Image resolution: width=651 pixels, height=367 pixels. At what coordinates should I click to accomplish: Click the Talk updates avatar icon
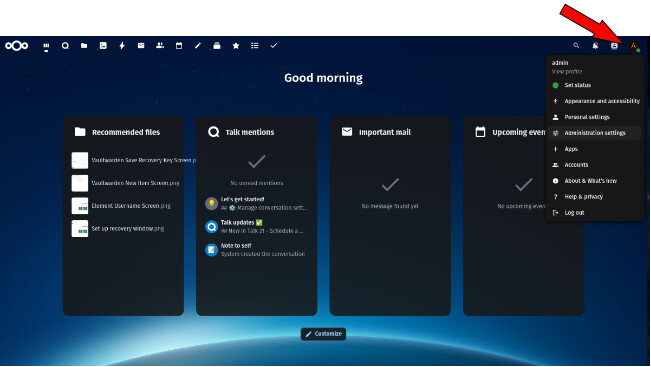pos(211,227)
